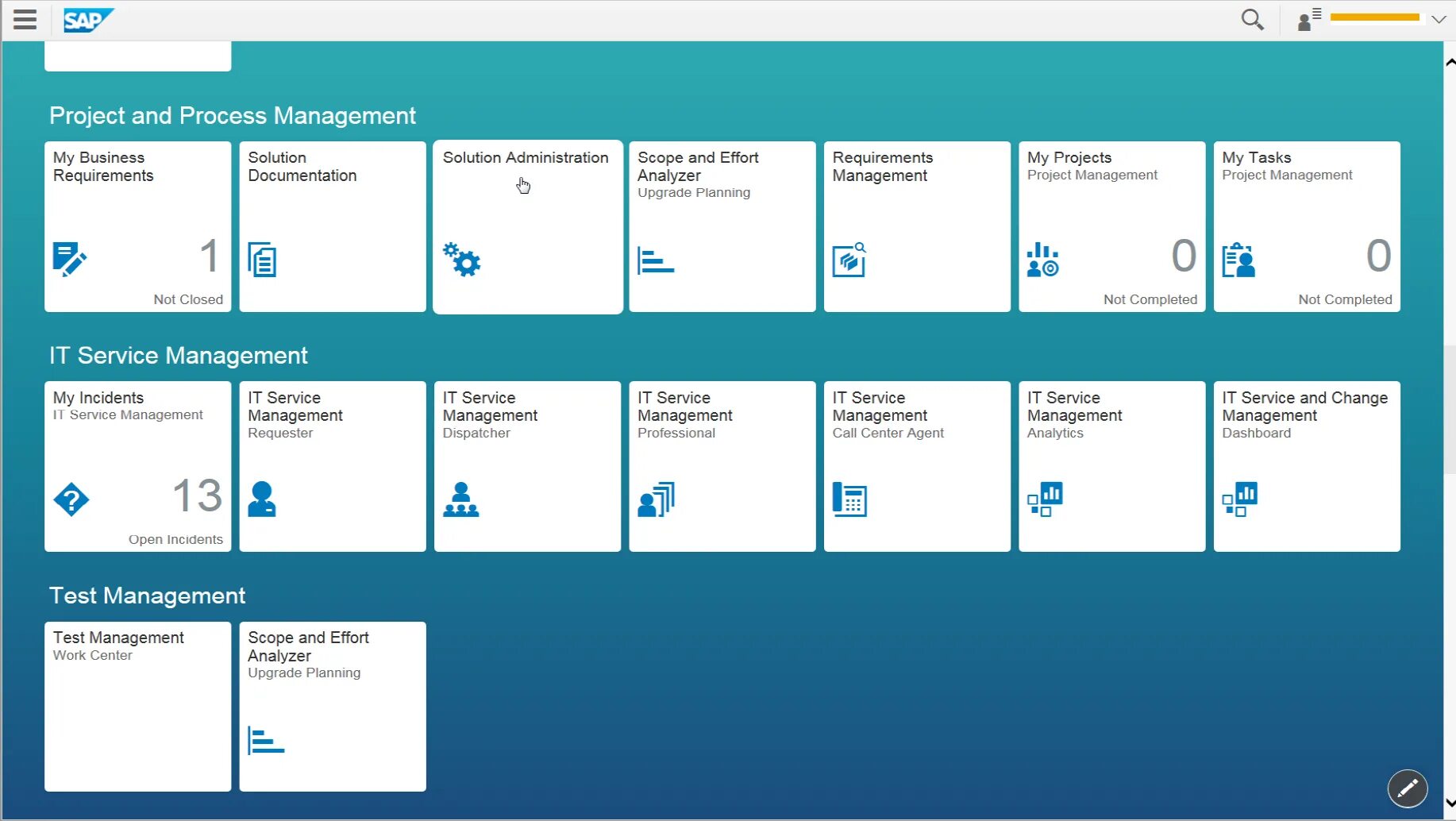The width and height of the screenshot is (1456, 821).
Task: Click the My Tasks clipboard icon
Action: coord(1238,260)
